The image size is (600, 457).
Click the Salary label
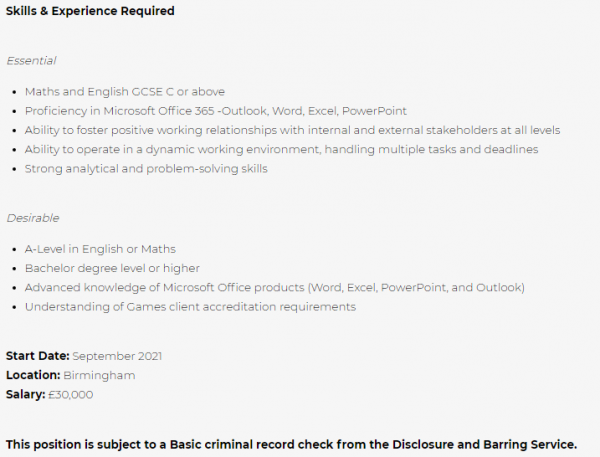point(26,394)
